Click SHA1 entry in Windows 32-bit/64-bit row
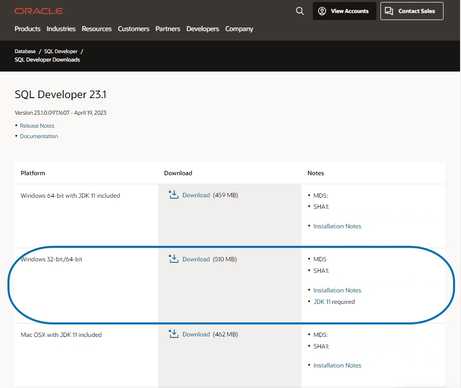This screenshot has width=461, height=388. pyautogui.click(x=321, y=270)
